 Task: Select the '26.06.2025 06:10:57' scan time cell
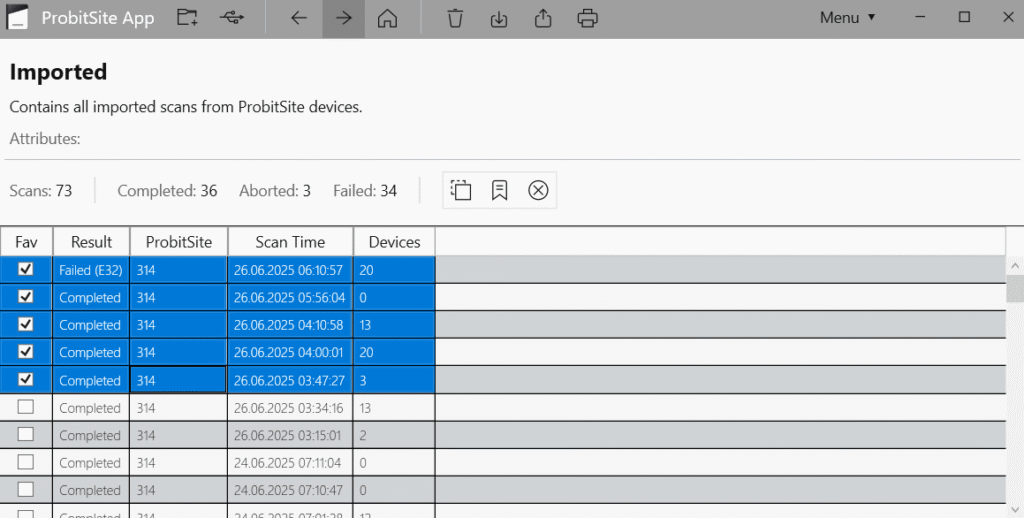pyautogui.click(x=291, y=270)
